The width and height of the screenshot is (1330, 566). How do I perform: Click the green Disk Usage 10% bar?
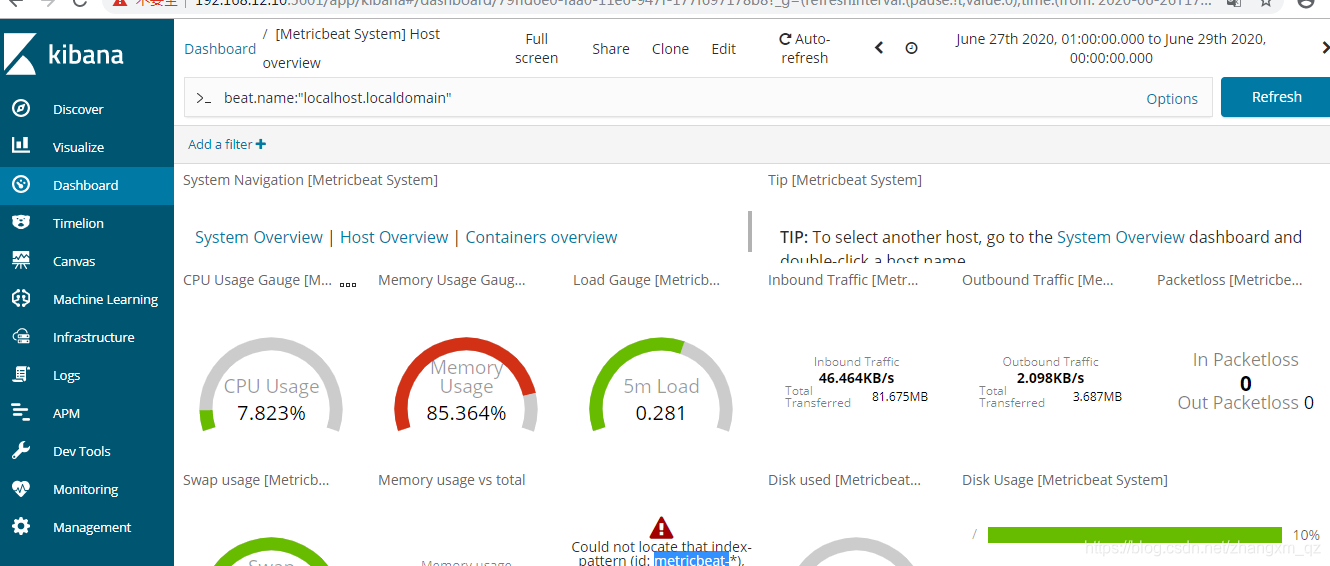click(x=1134, y=535)
